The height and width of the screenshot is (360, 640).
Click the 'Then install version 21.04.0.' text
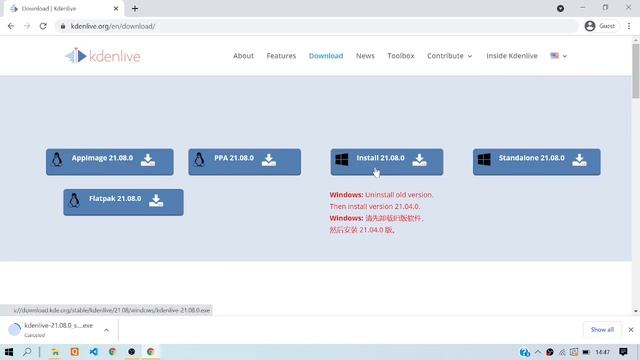pos(375,207)
